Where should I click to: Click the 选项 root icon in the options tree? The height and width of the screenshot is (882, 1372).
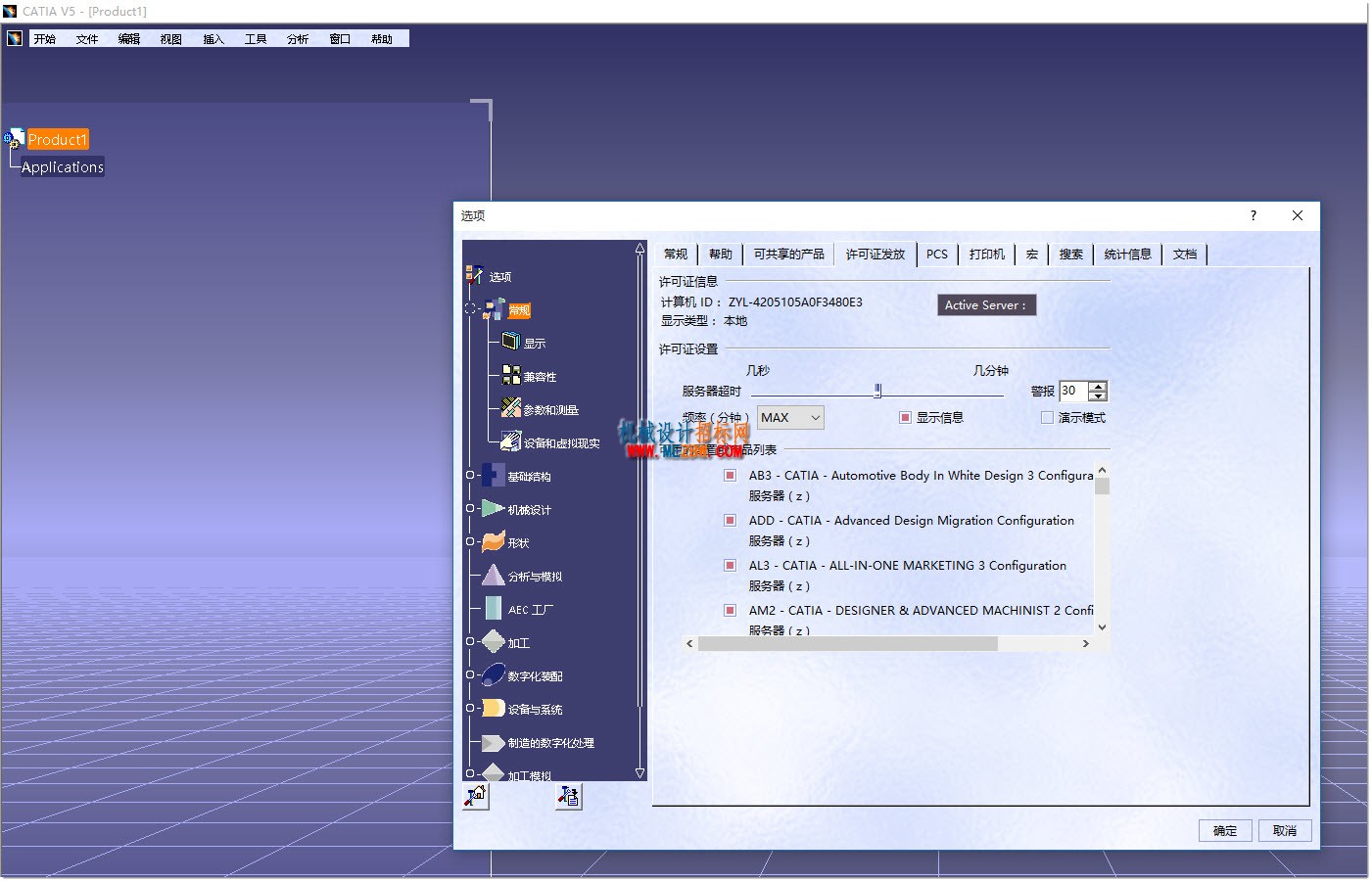tap(475, 276)
